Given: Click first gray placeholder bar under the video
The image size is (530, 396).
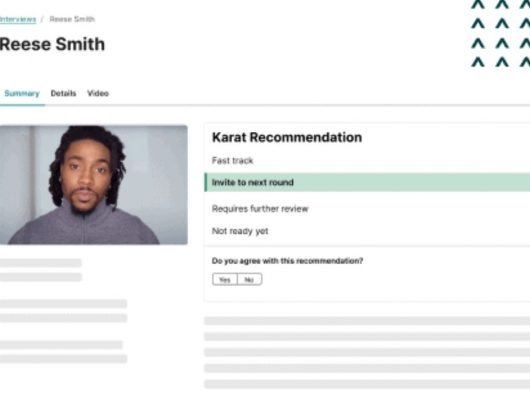Looking at the screenshot, I should 41,263.
